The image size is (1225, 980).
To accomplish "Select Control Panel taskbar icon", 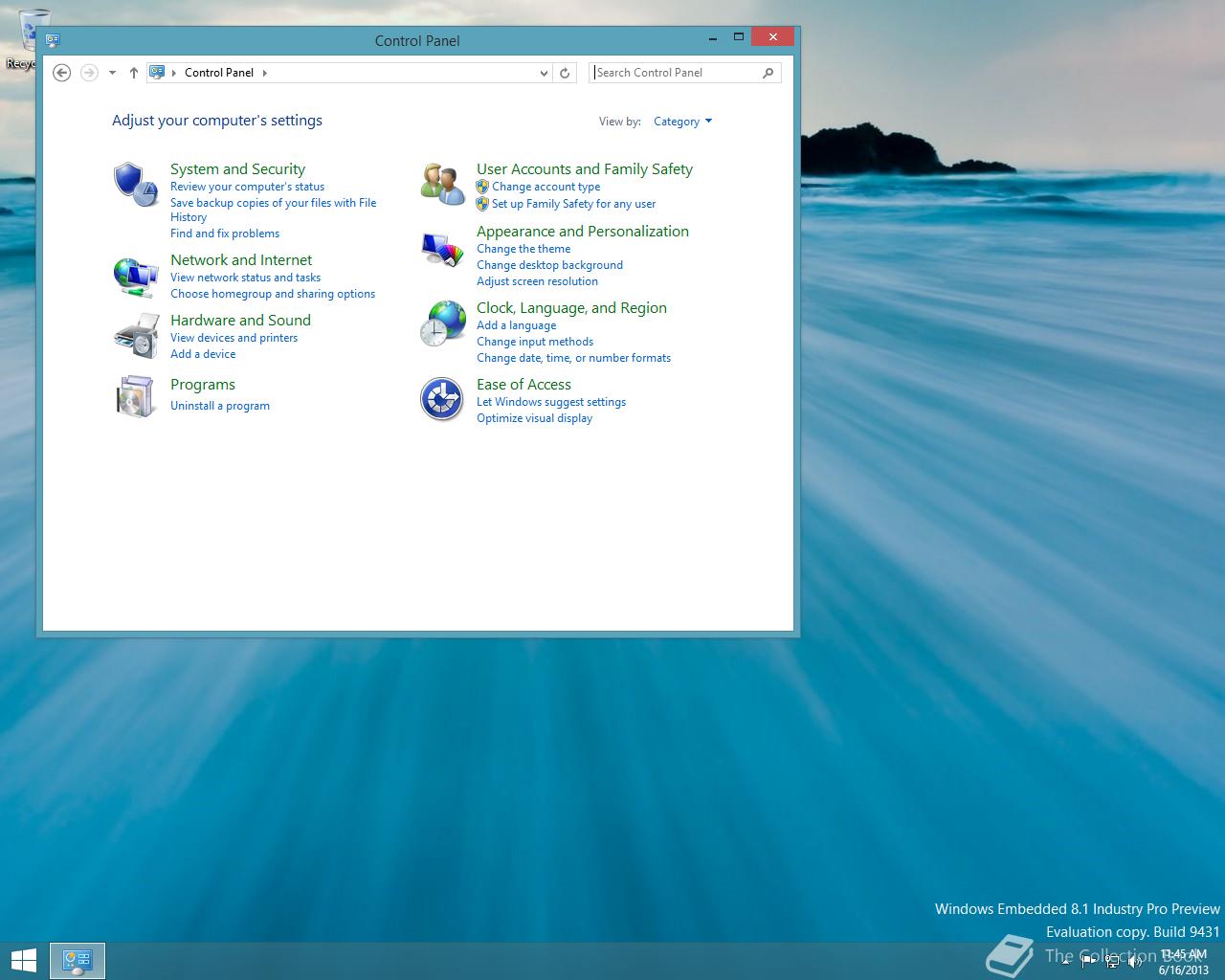I will coord(77,961).
